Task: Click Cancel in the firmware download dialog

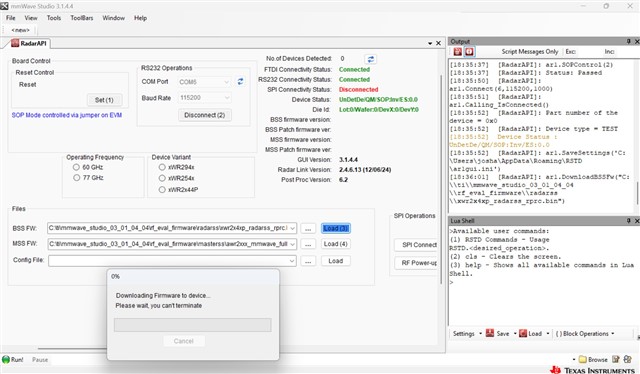Action: (x=184, y=341)
